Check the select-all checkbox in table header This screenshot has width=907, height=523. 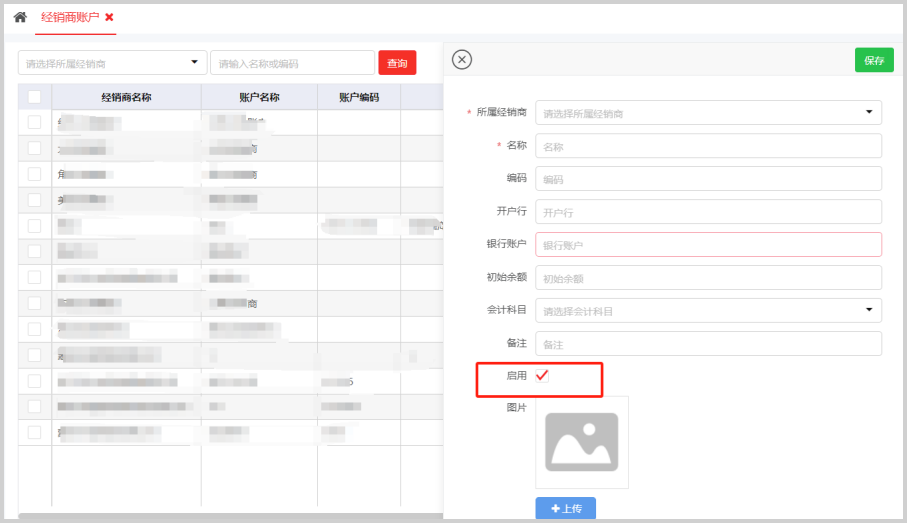pos(35,97)
